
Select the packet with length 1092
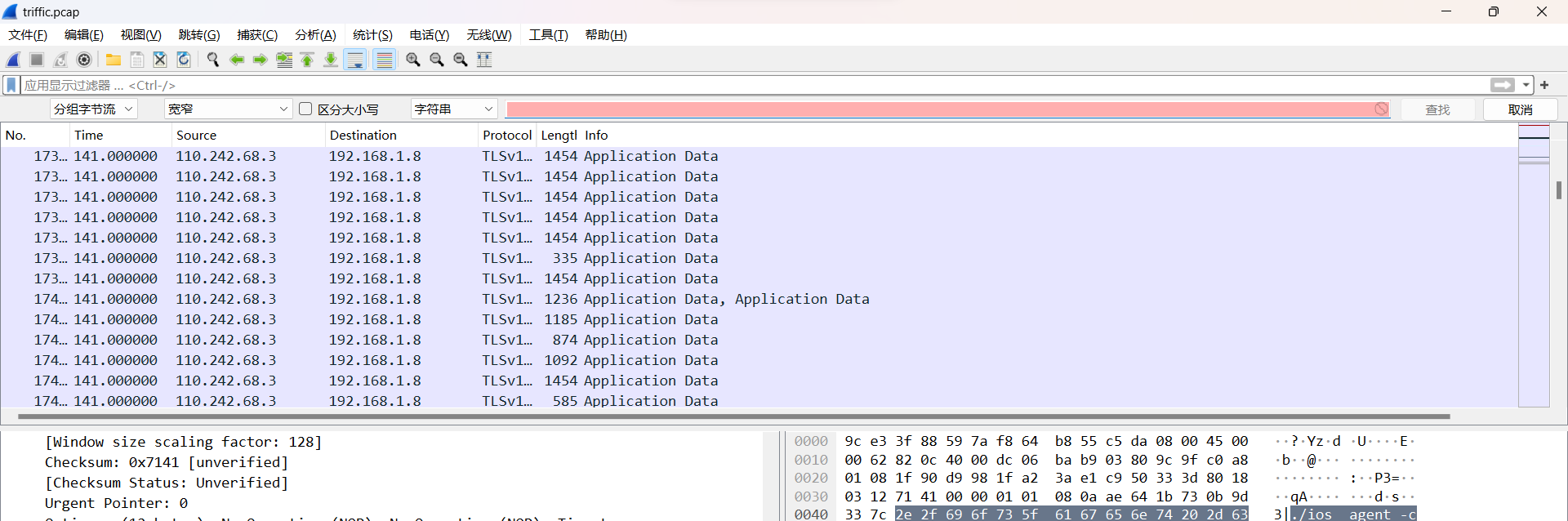coord(758,360)
